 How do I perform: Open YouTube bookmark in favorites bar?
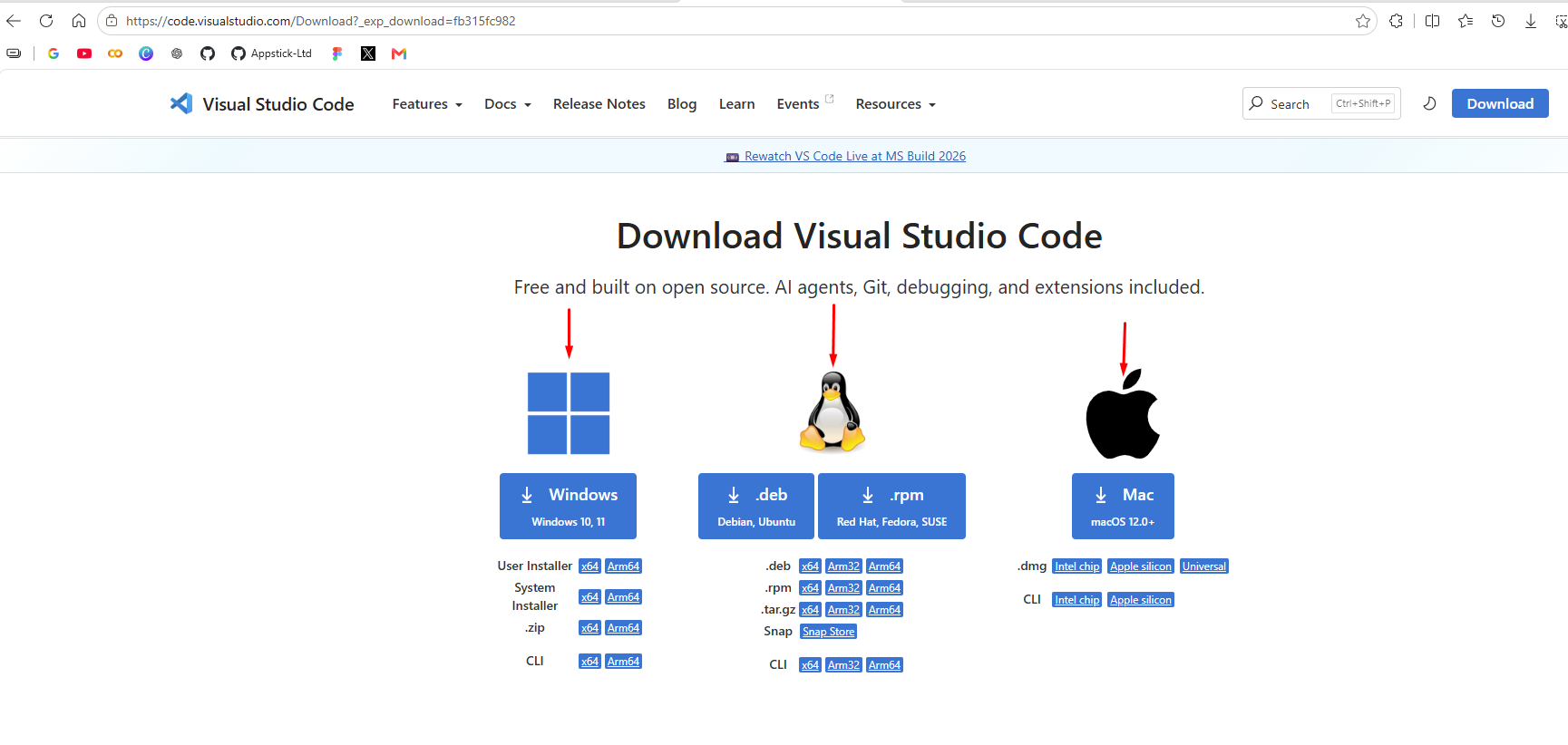(x=84, y=53)
